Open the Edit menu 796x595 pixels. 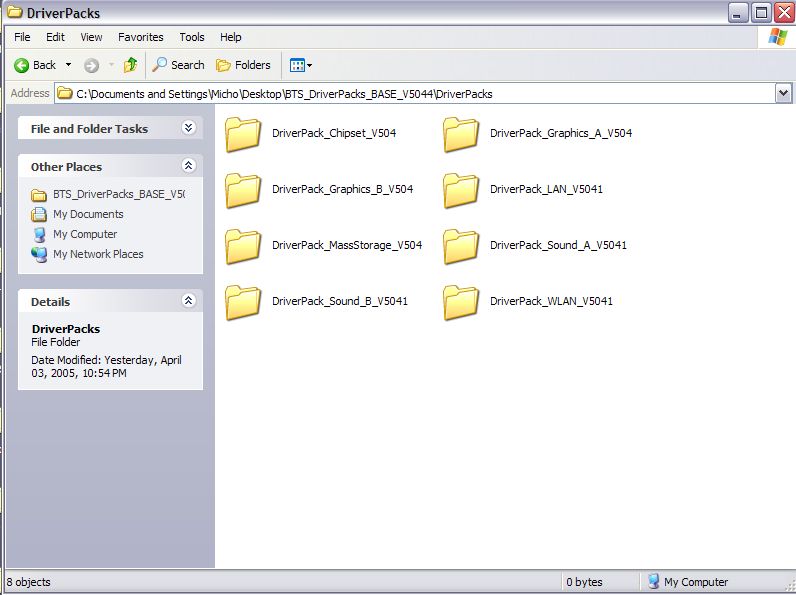pos(55,37)
